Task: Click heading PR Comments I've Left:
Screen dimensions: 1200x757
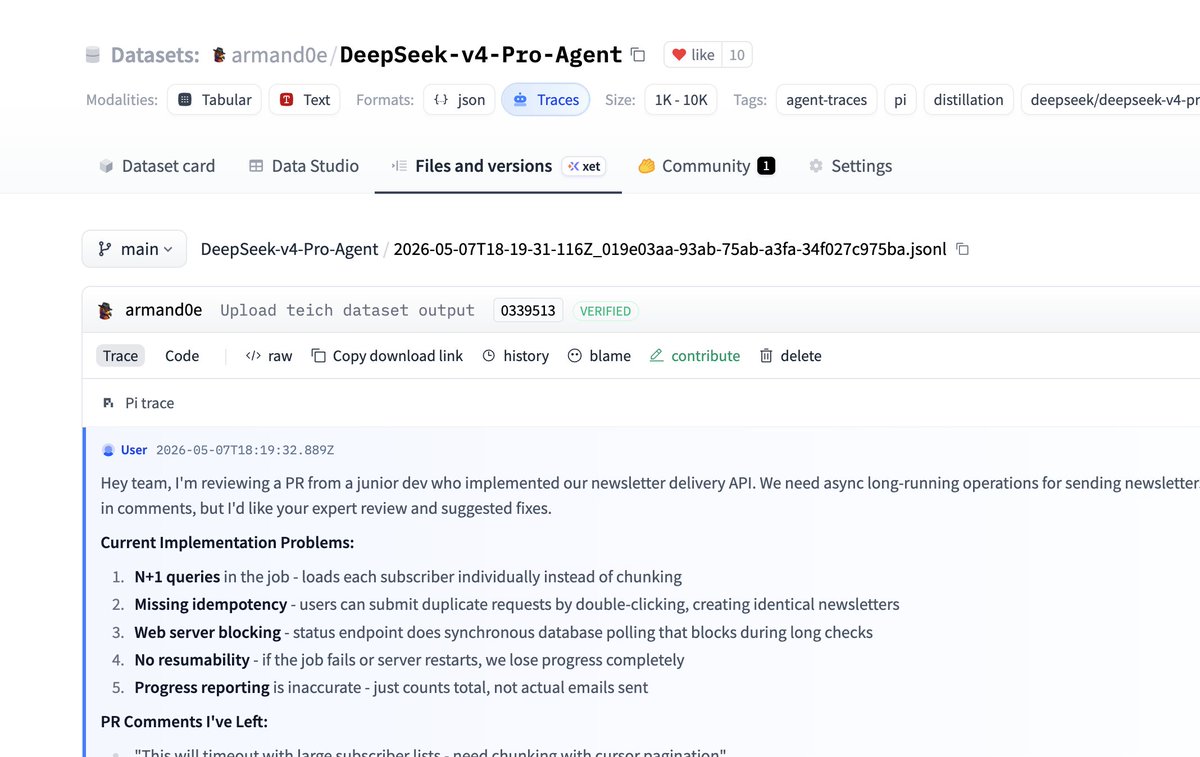Action: tap(184, 721)
